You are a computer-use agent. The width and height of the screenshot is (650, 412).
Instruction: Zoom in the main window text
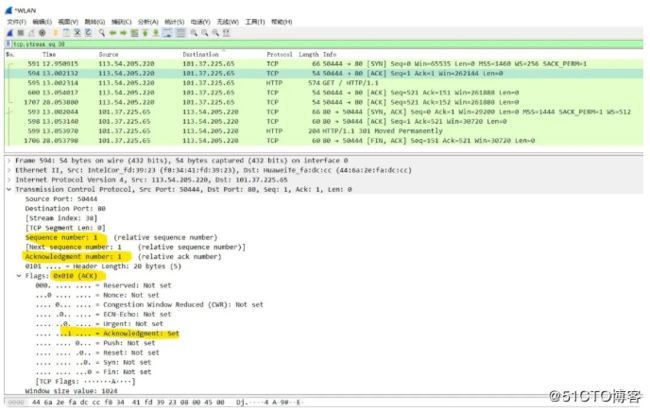pyautogui.click(x=194, y=33)
